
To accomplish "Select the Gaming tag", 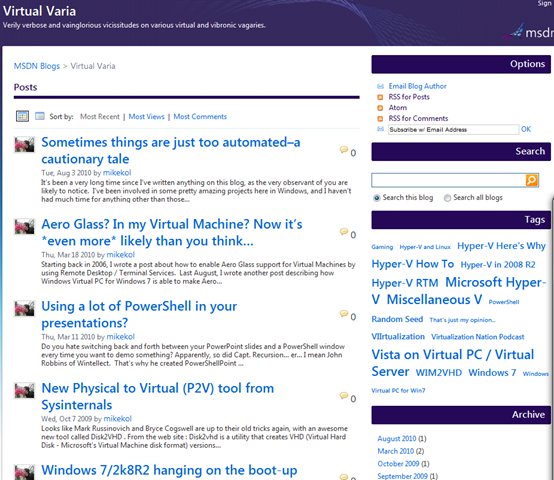I will 382,247.
